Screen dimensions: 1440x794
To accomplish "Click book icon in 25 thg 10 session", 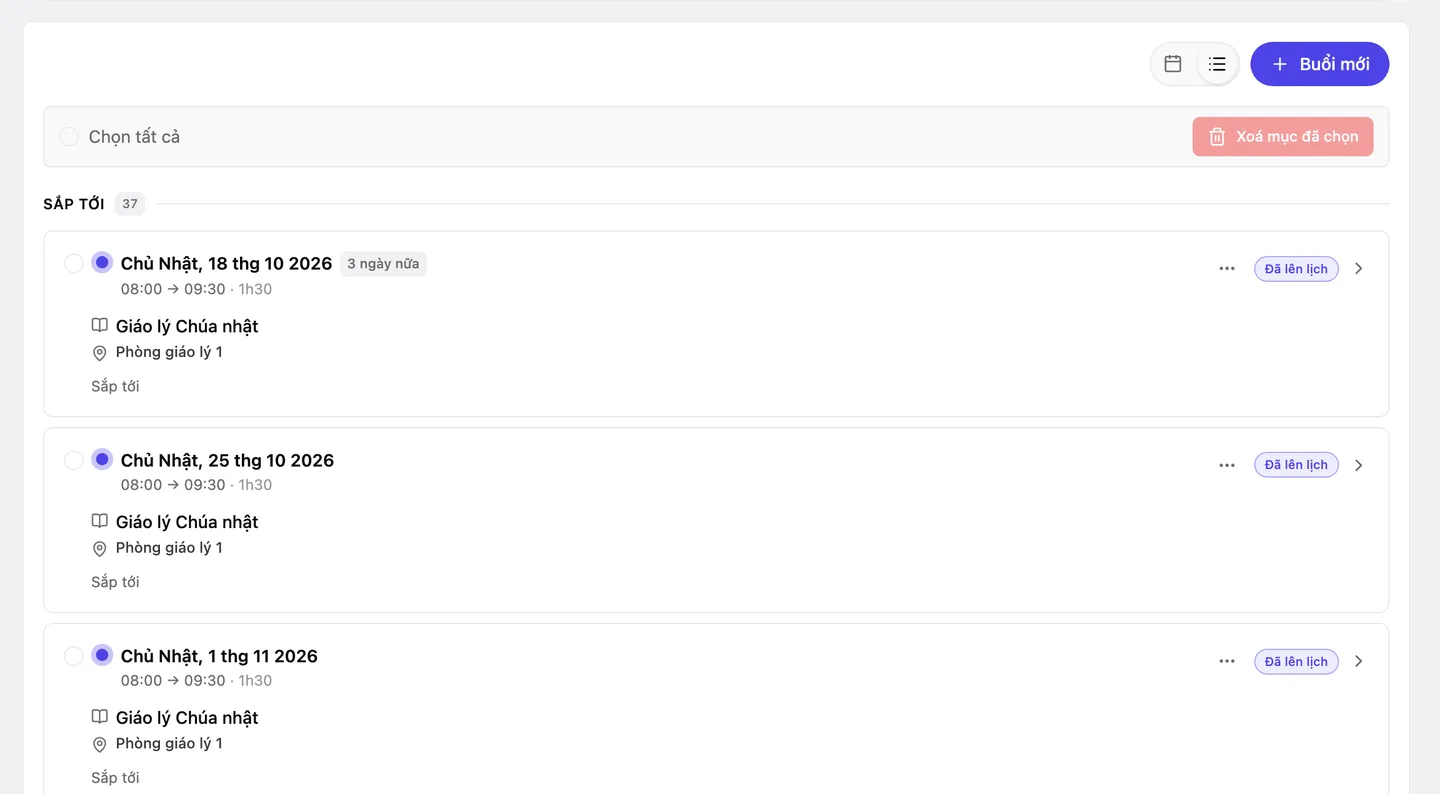I will coord(100,522).
